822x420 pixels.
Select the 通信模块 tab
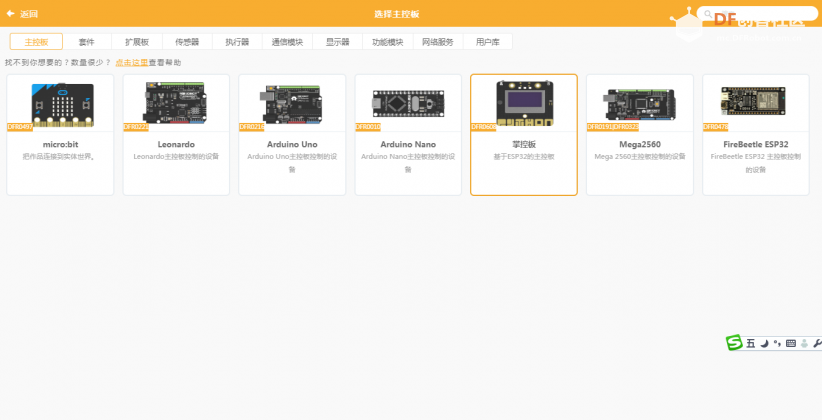287,42
